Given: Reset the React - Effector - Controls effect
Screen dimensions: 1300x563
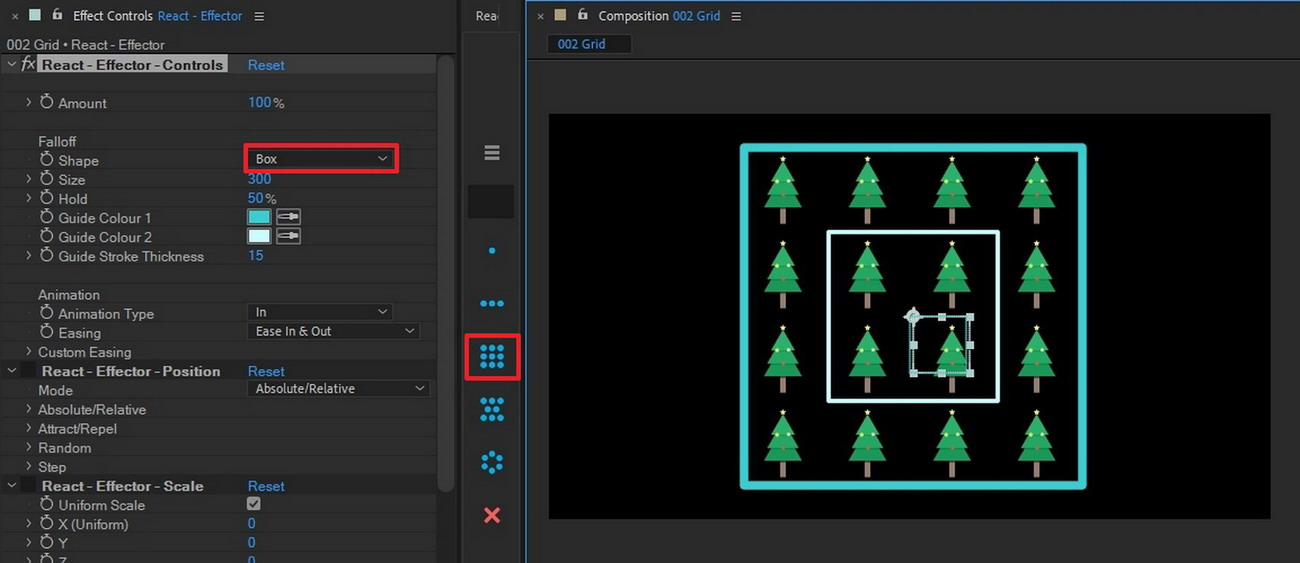Looking at the screenshot, I should 266,65.
